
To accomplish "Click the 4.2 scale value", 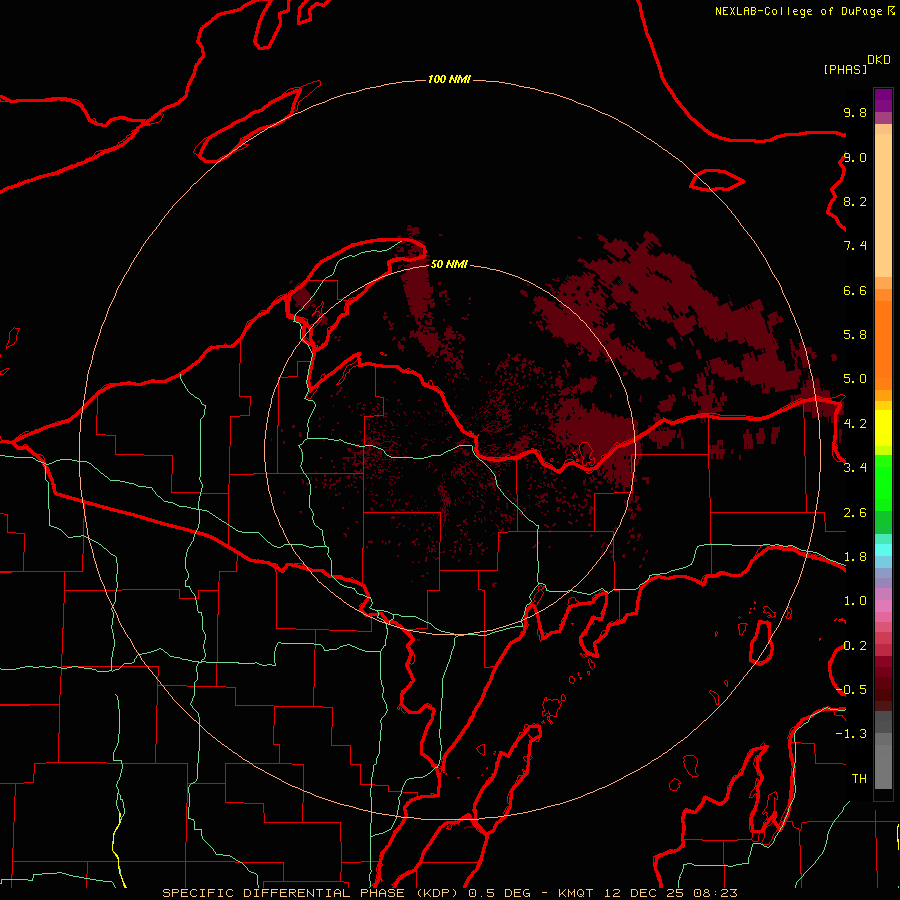I will click(855, 424).
